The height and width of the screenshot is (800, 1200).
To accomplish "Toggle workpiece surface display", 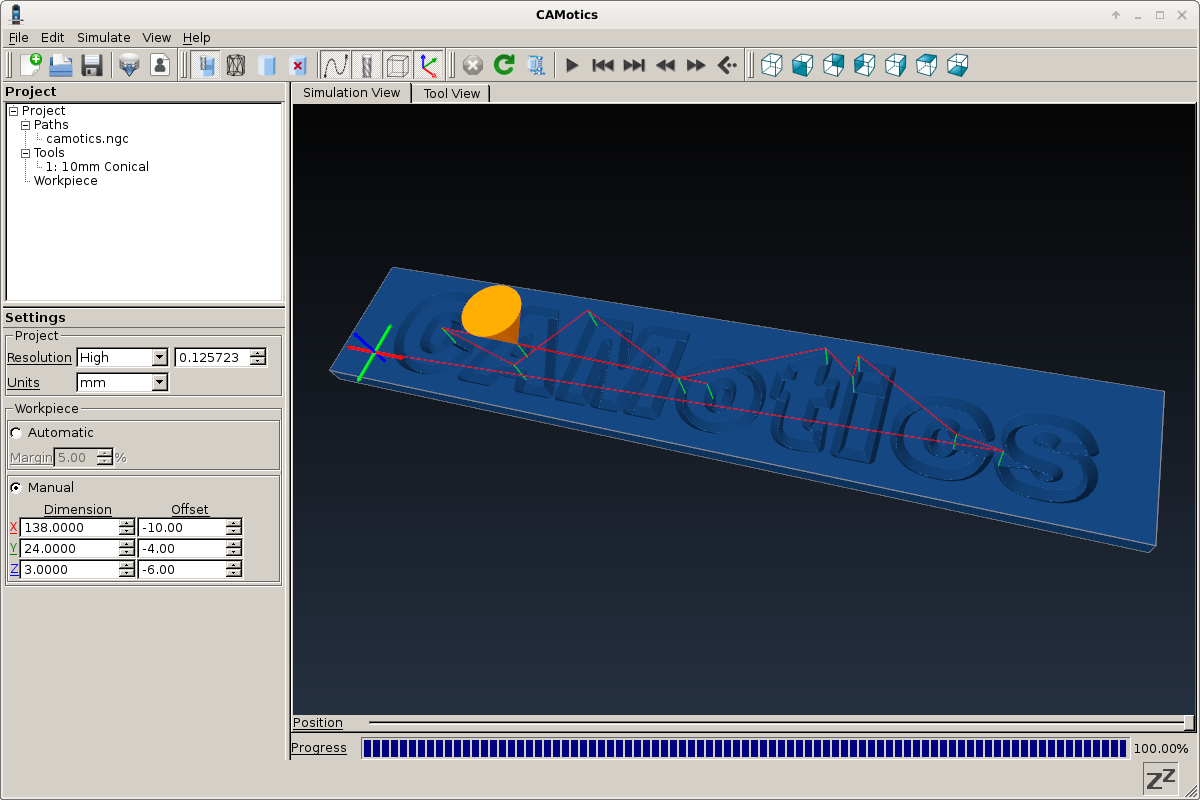I will [x=267, y=65].
